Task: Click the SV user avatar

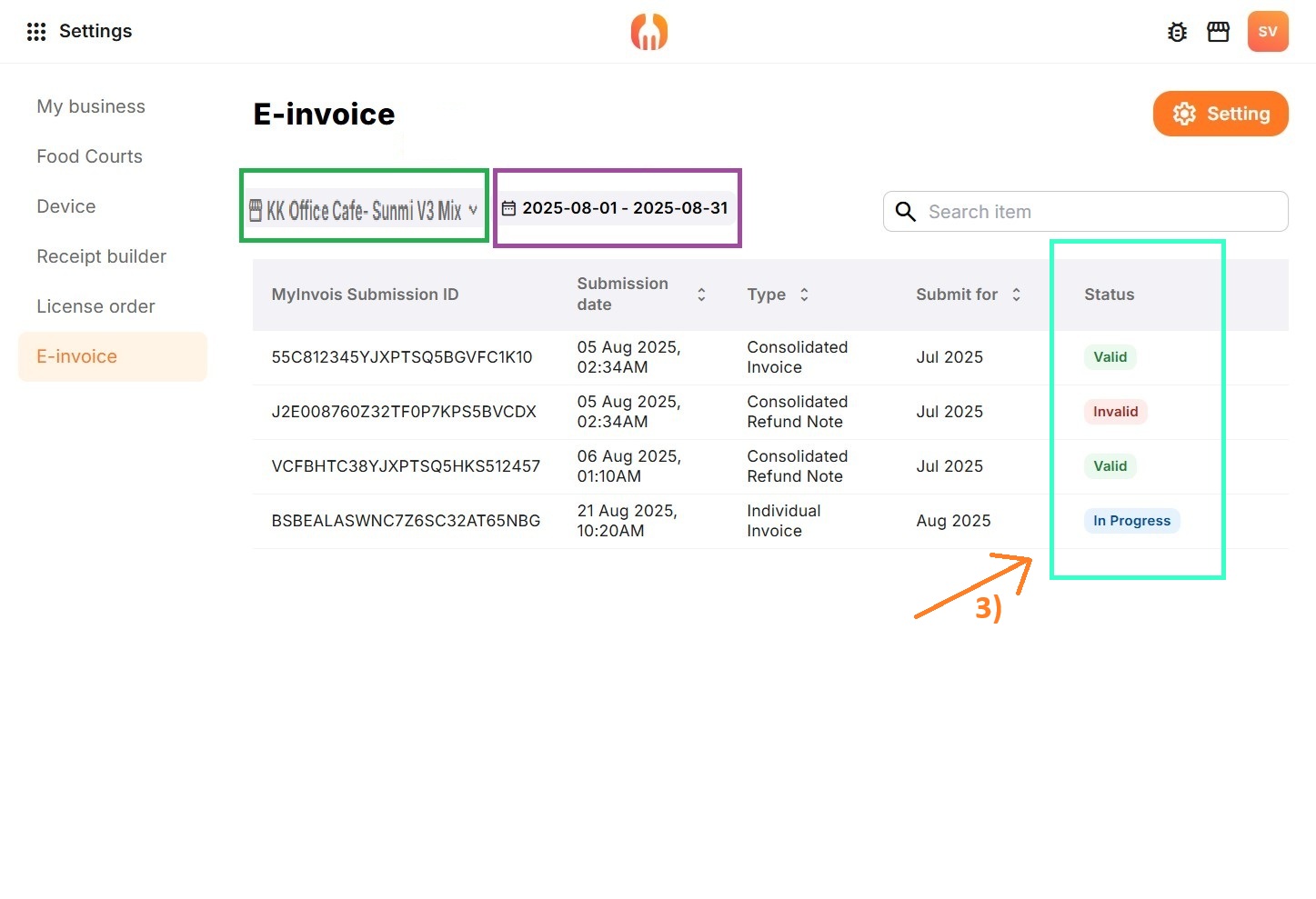Action: click(1267, 32)
